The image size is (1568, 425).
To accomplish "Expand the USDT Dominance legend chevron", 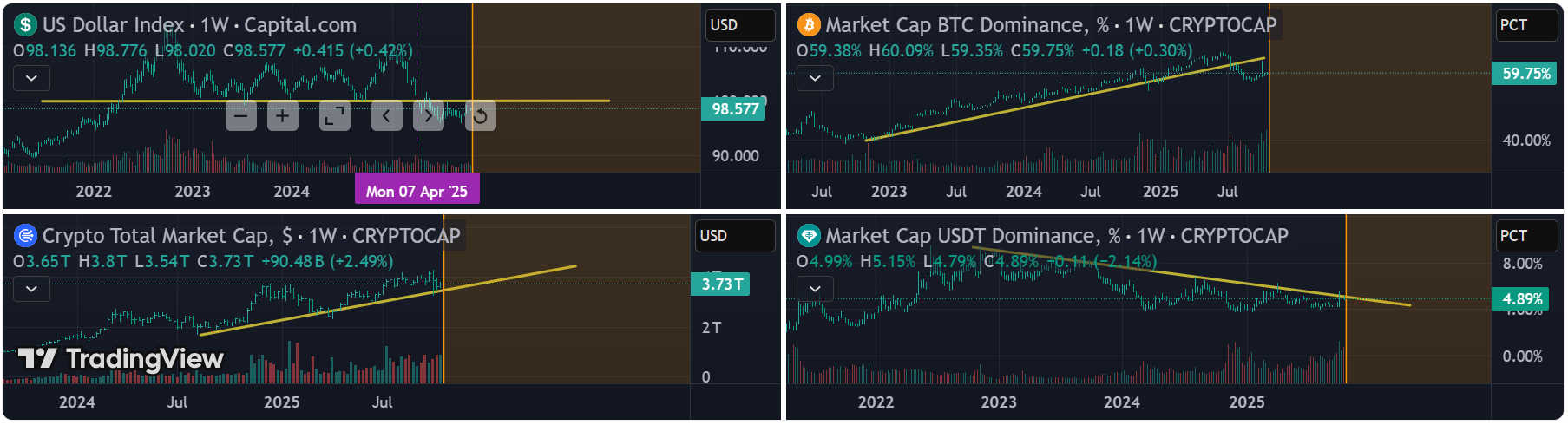I will point(815,289).
